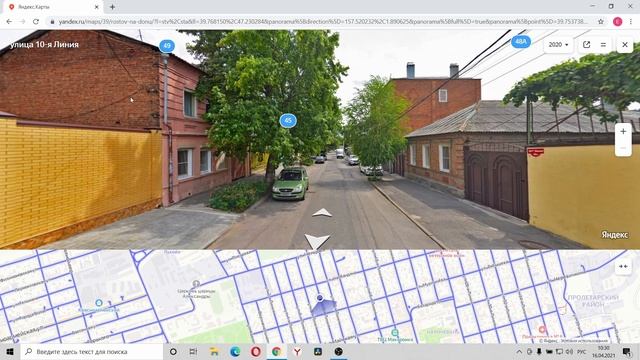This screenshot has width=640, height=360.
Task: Open Chrome three-dot menu
Action: (631, 22)
